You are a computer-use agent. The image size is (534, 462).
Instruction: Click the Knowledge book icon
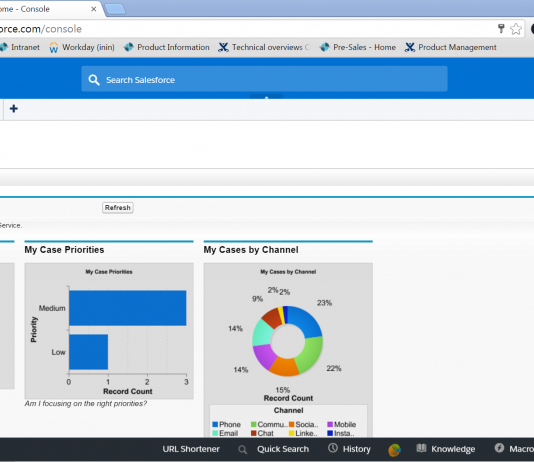tap(421, 448)
